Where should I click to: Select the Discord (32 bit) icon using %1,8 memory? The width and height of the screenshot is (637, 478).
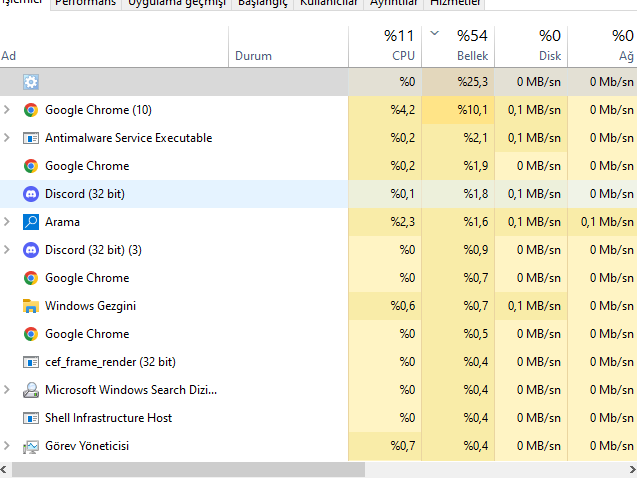(x=31, y=194)
